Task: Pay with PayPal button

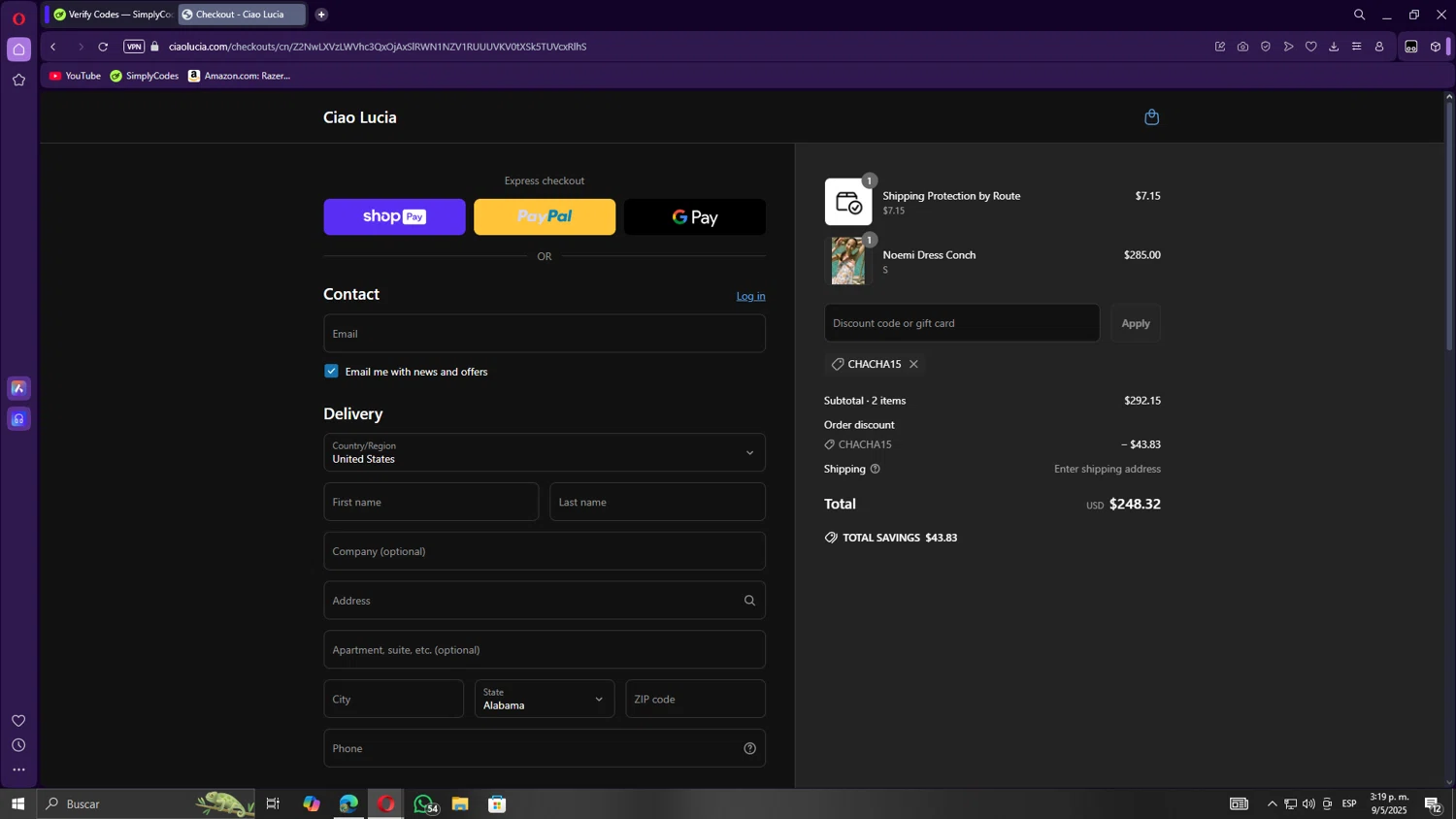Action: 545,216
